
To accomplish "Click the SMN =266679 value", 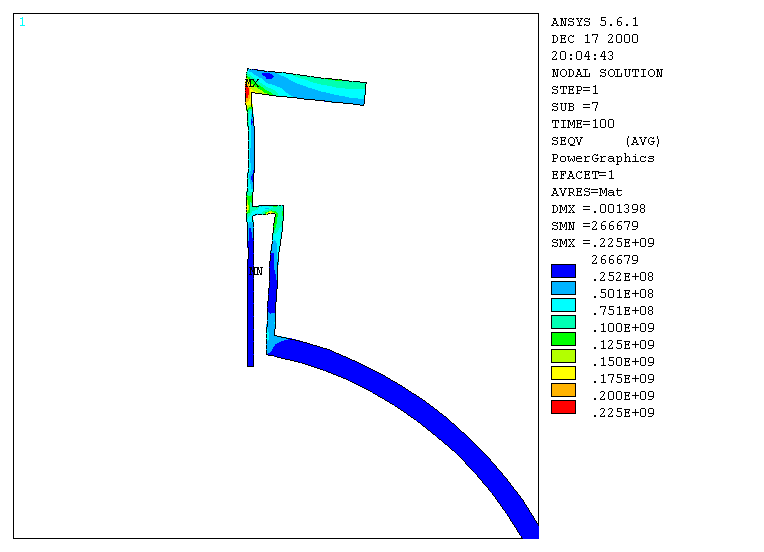I will point(594,226).
